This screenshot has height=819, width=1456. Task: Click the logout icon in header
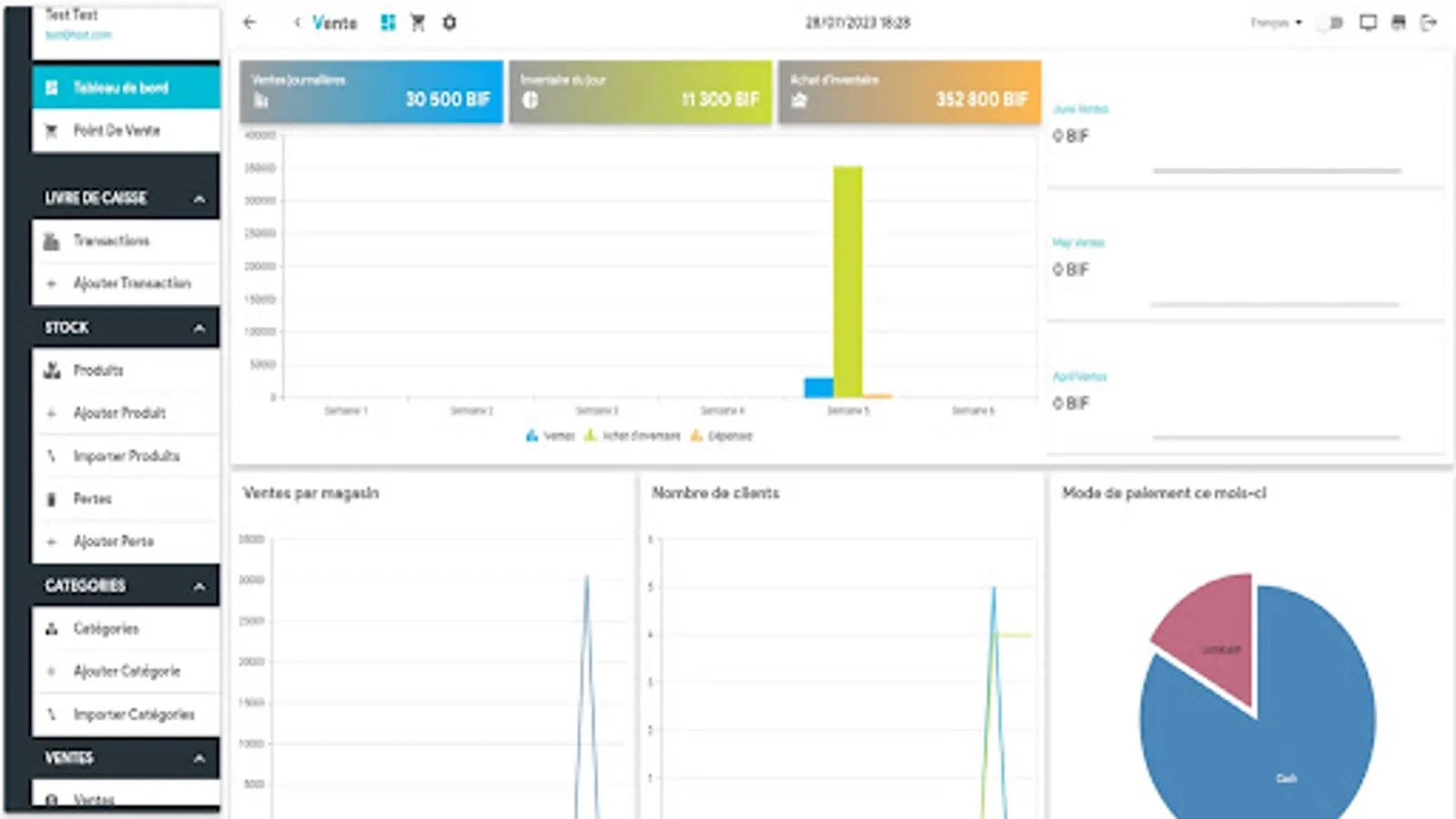1430,23
